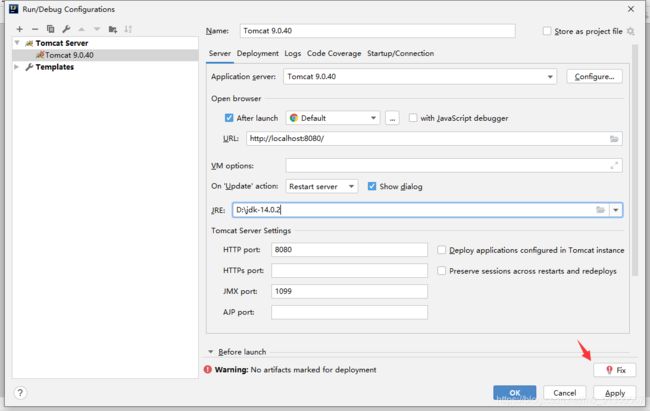
Task: Copy the selected configuration
Action: [x=51, y=29]
